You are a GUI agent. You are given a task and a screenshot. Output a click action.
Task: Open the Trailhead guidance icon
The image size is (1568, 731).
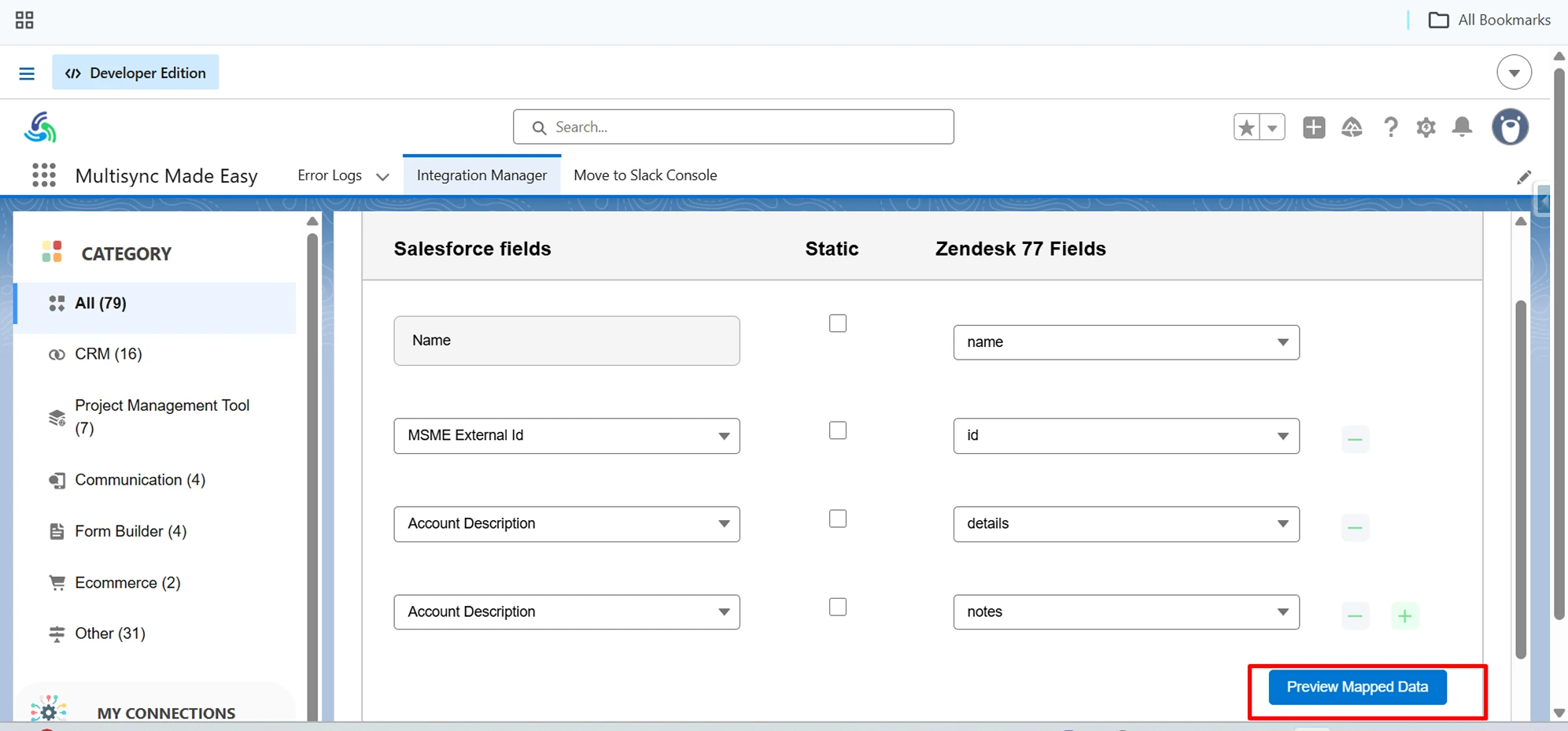point(1352,127)
